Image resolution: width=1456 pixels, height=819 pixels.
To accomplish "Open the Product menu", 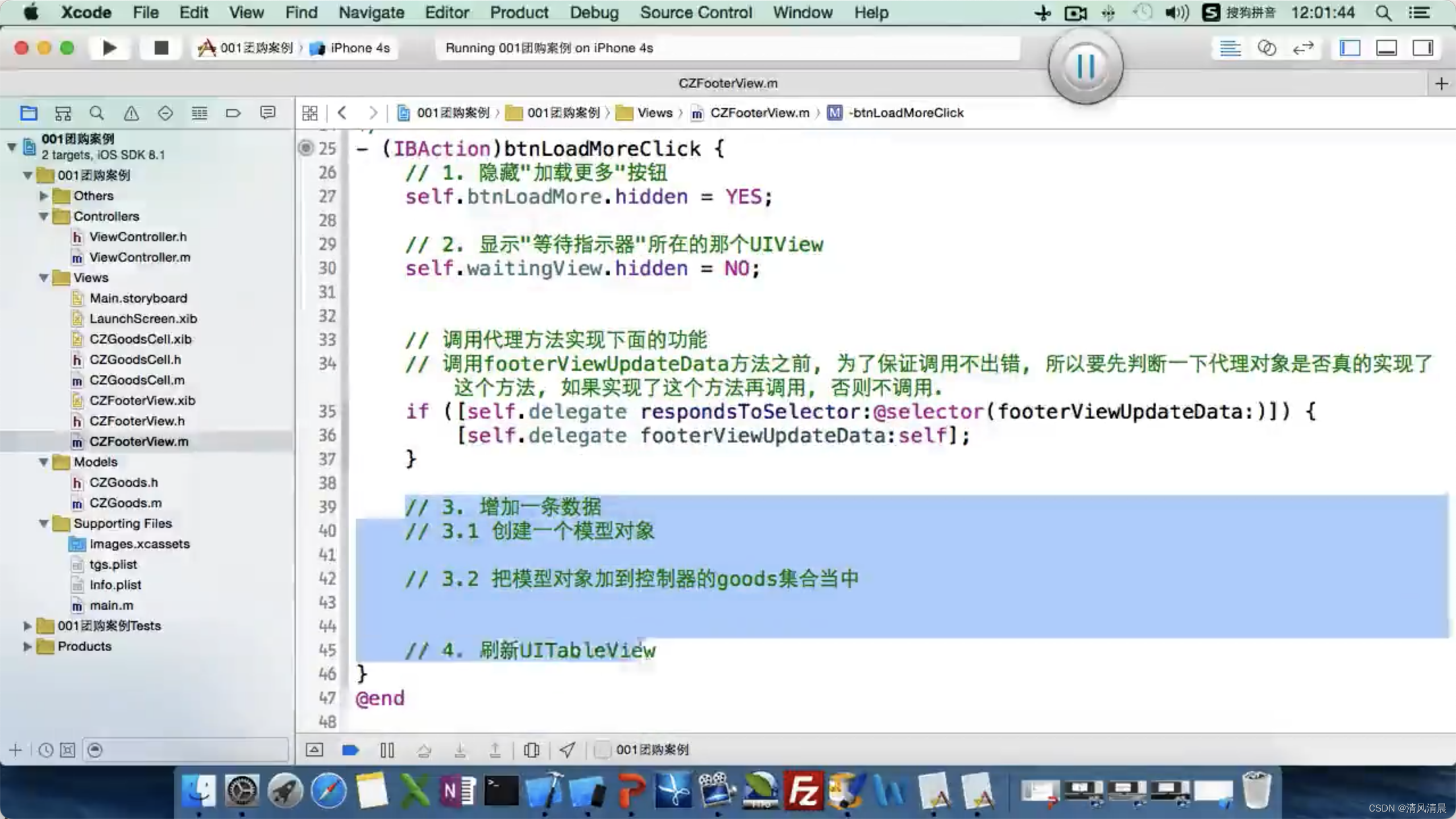I will [519, 13].
